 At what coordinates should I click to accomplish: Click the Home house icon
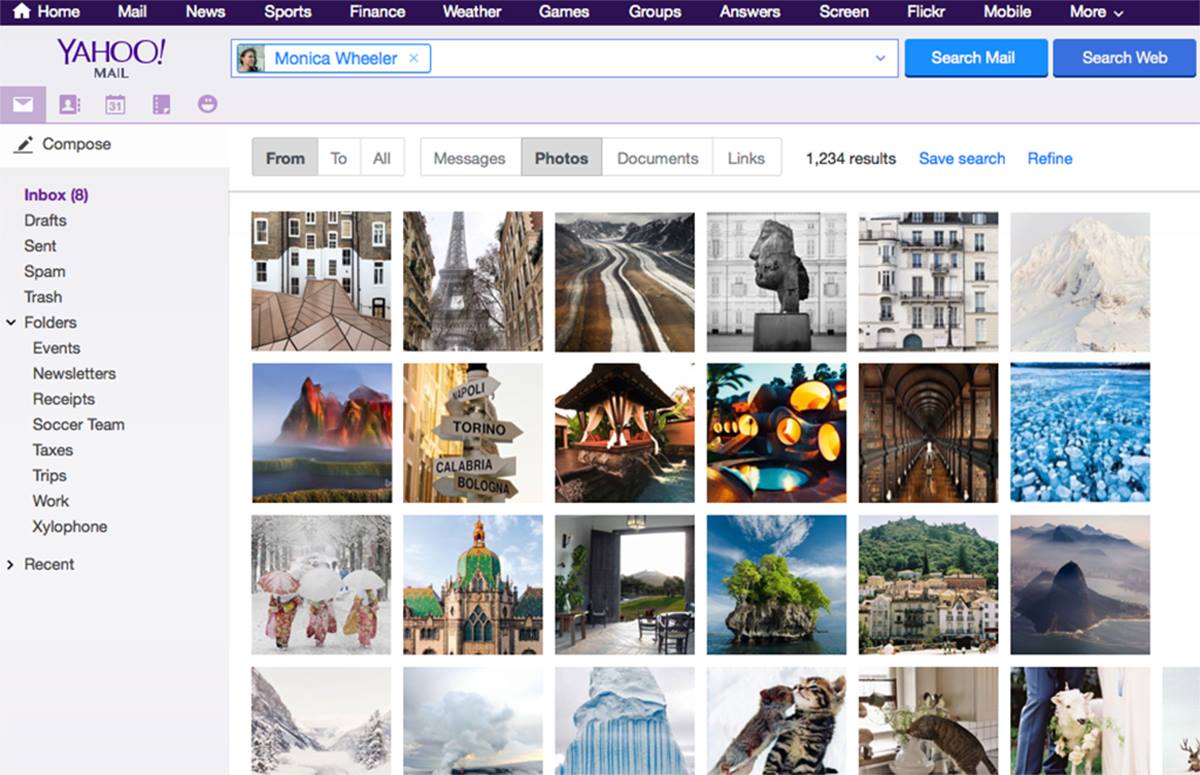coord(21,12)
